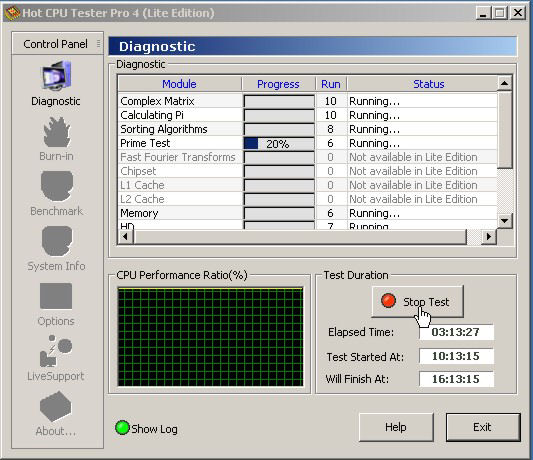533x460 pixels.
Task: Click the Elapsed Time value field
Action: click(x=456, y=332)
